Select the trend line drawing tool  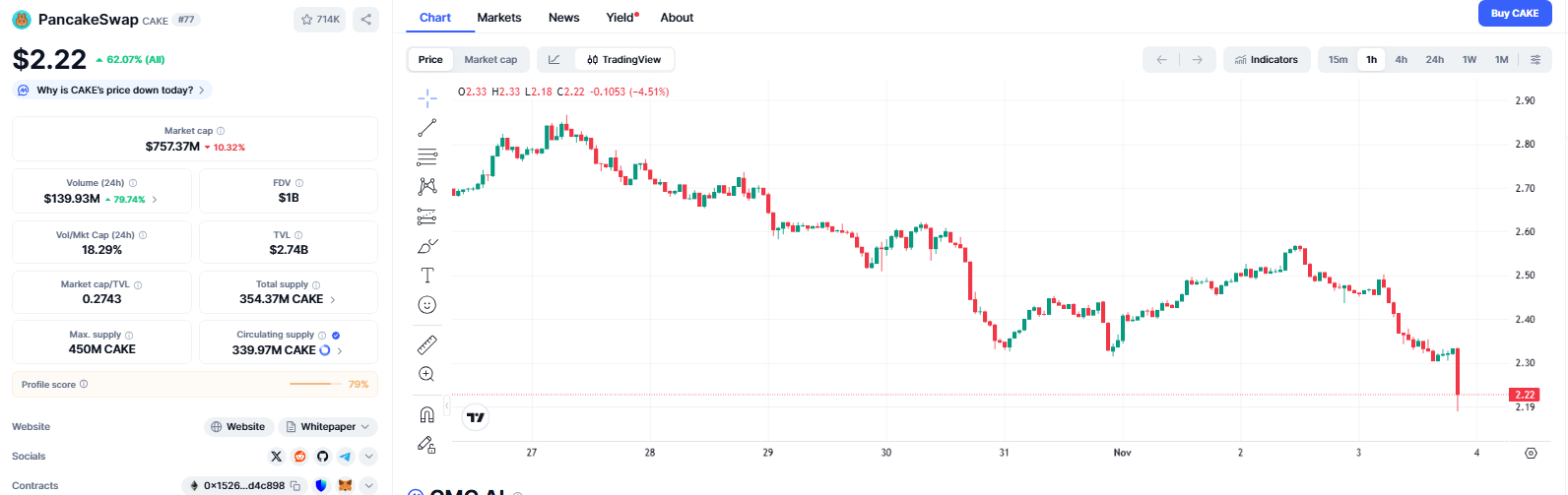click(x=426, y=128)
